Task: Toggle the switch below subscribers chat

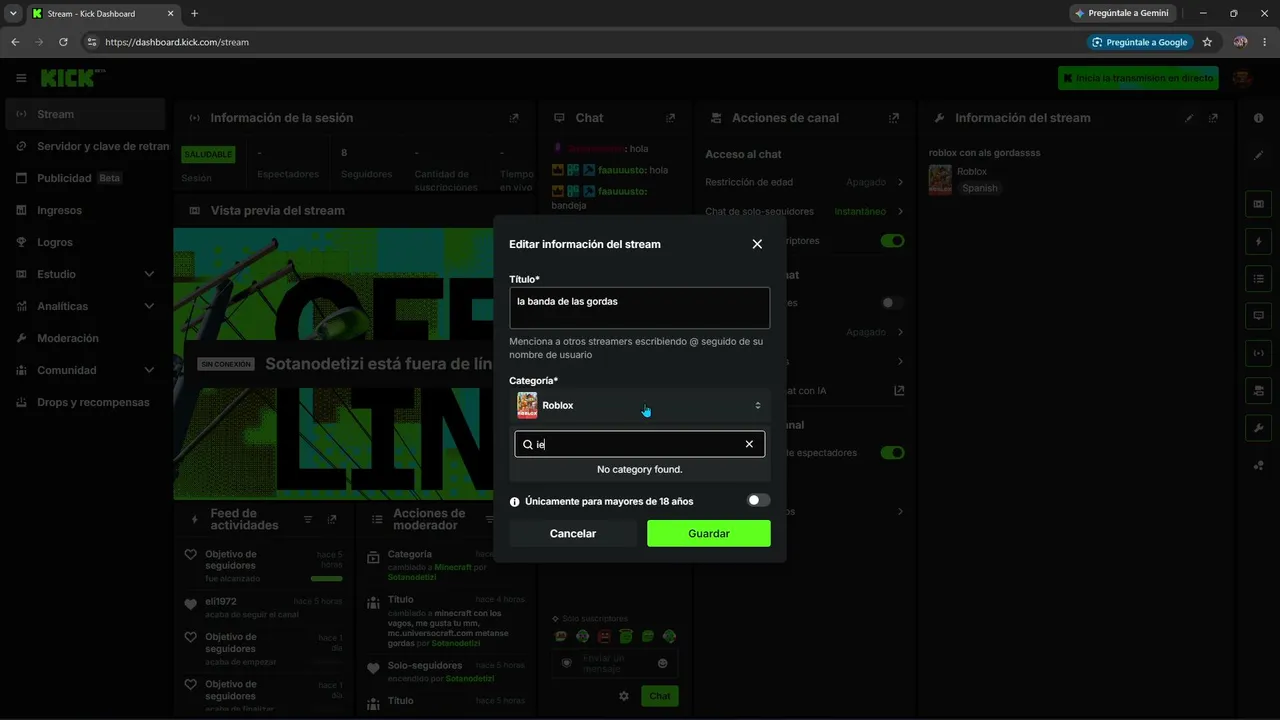Action: 892,302
